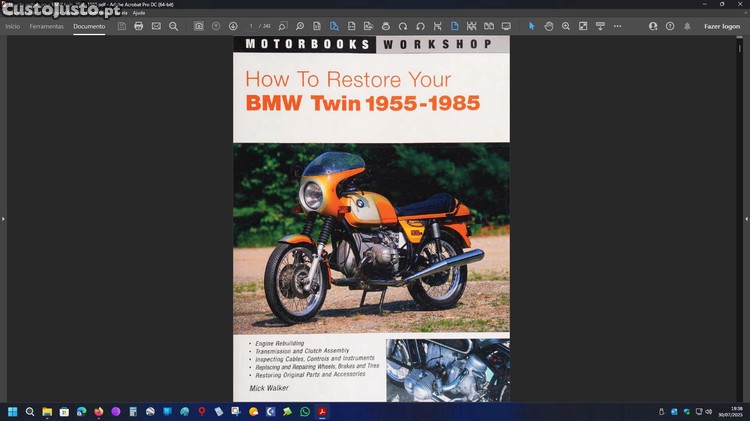This screenshot has width=750, height=421.
Task: Toggle full screen presentation mode
Action: tap(506, 26)
